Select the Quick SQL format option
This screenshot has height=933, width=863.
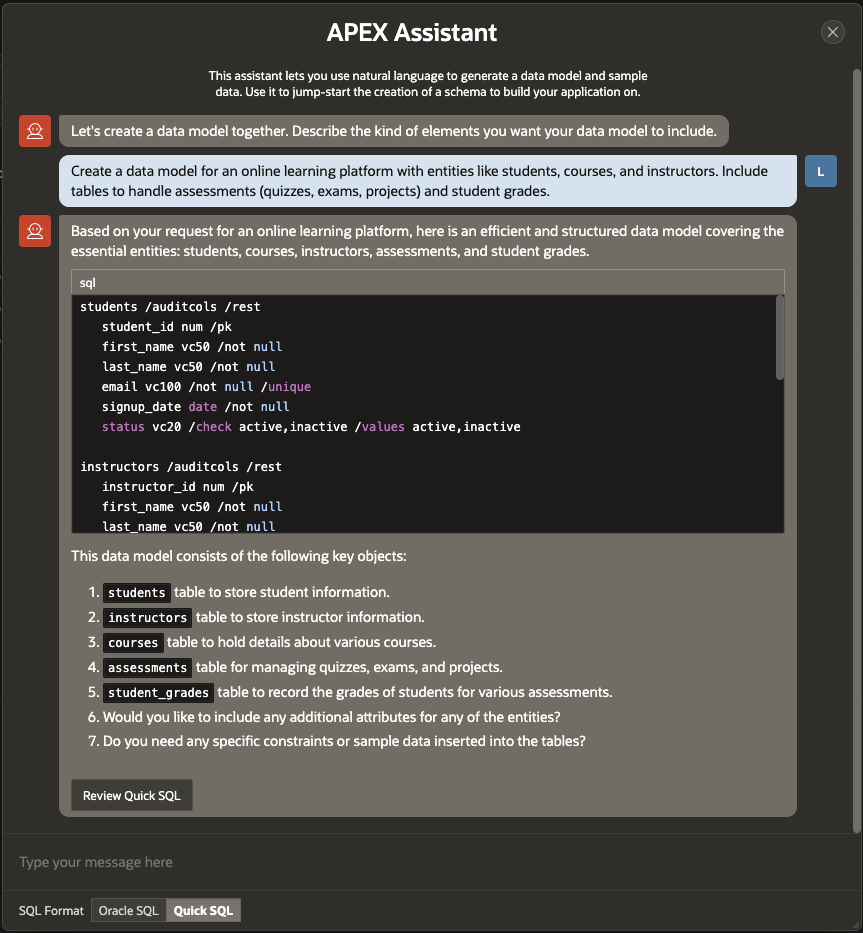pos(203,911)
